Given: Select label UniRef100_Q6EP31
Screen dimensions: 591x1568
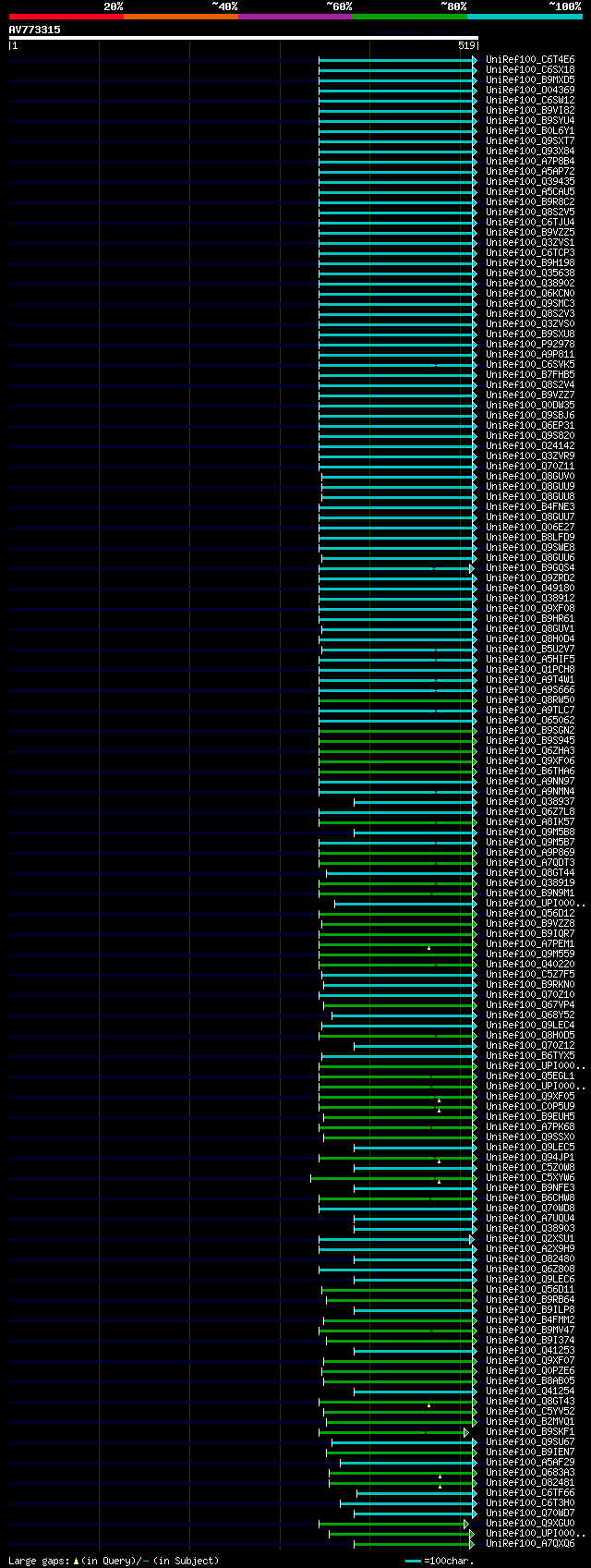Looking at the screenshot, I should [530, 425].
